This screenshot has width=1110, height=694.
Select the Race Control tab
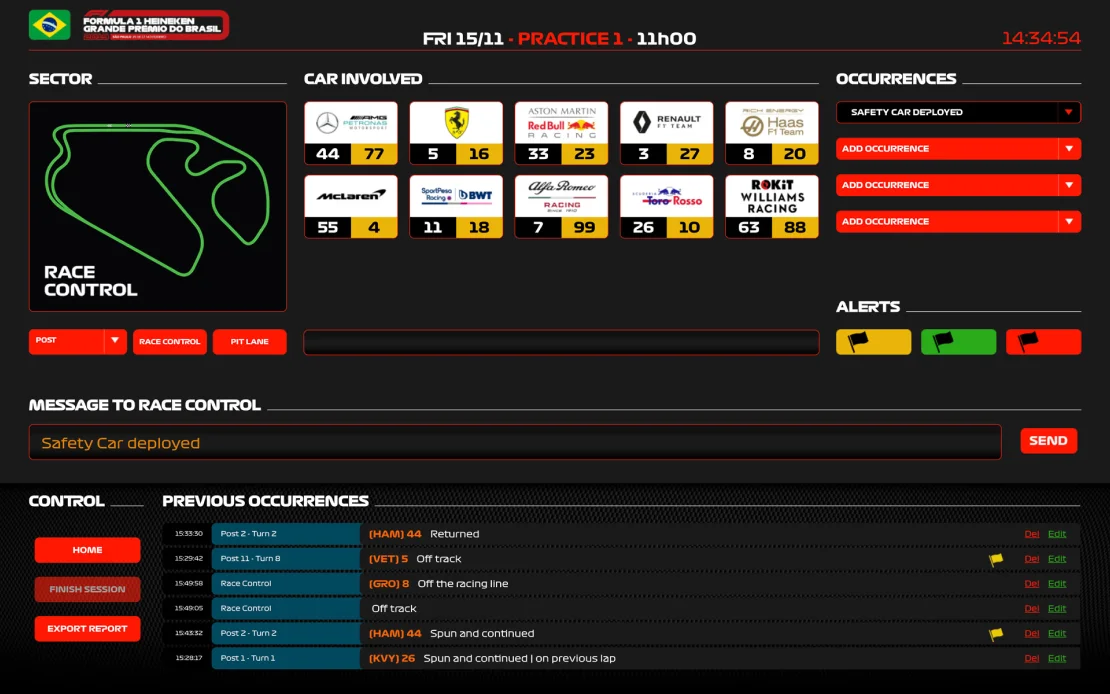(169, 341)
